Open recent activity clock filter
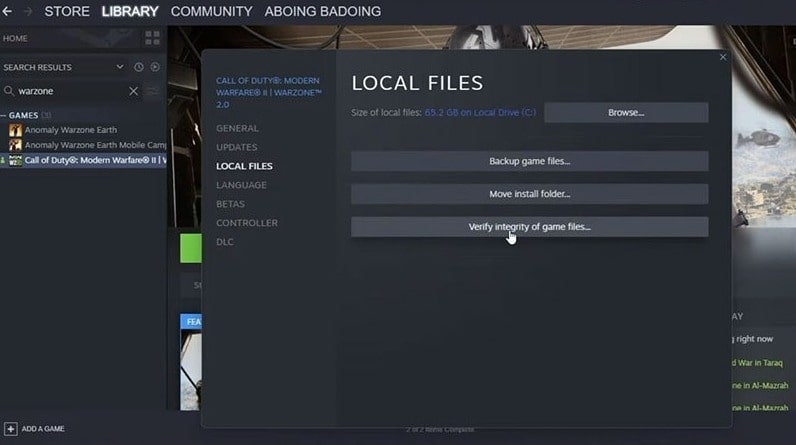The width and height of the screenshot is (796, 445). tap(139, 67)
